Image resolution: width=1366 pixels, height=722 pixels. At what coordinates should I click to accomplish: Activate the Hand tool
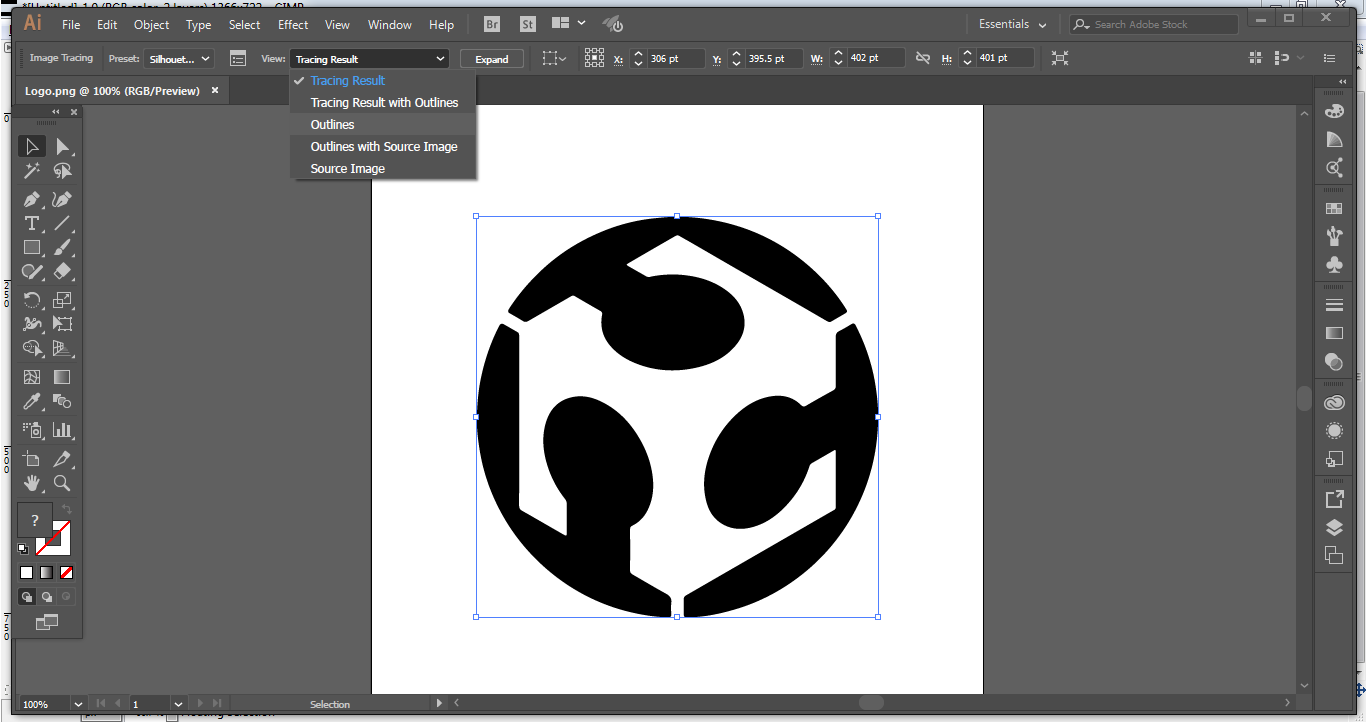(x=32, y=483)
